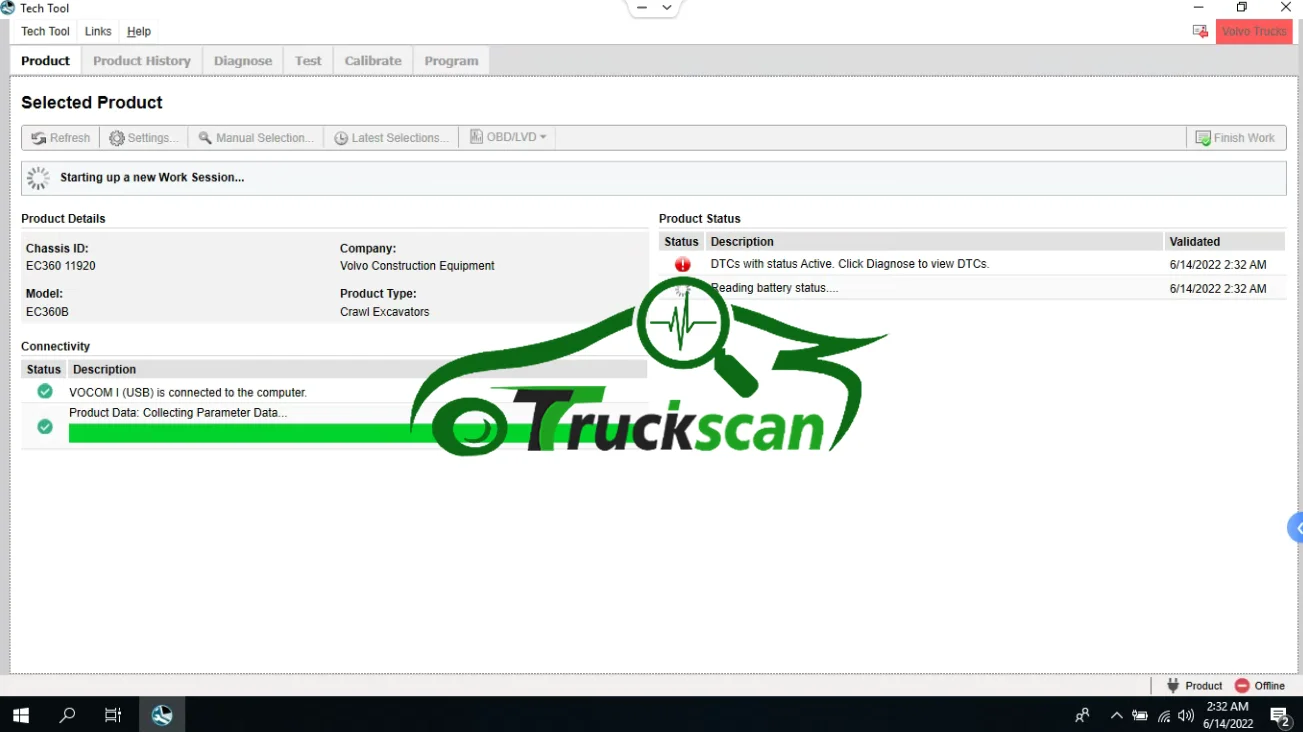Click the Offline status indicator

[x=1260, y=686]
